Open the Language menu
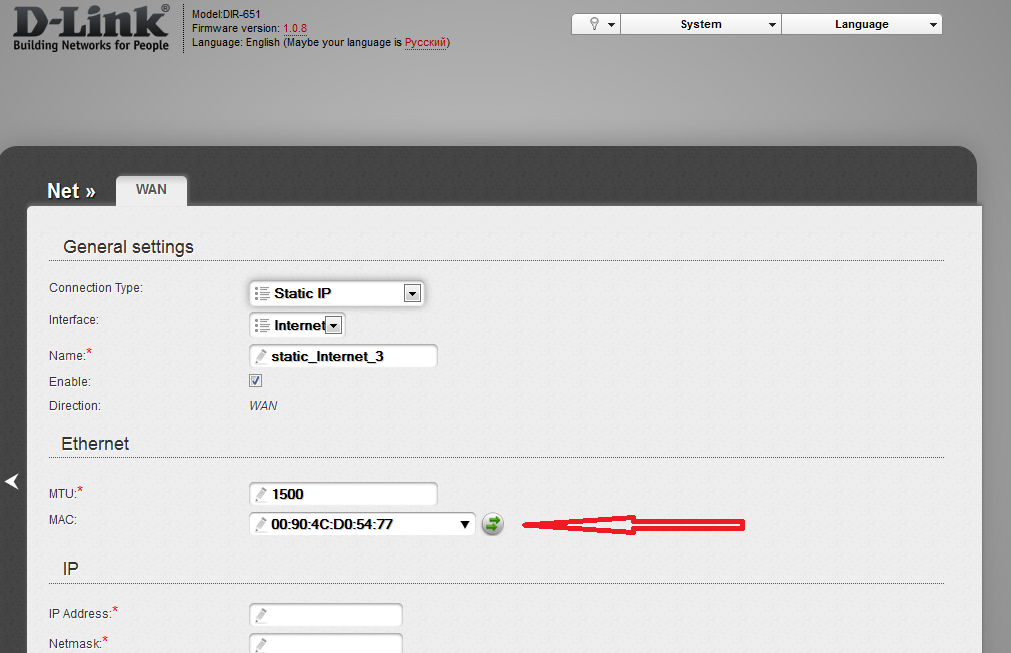The height and width of the screenshot is (653, 1011). coord(861,24)
